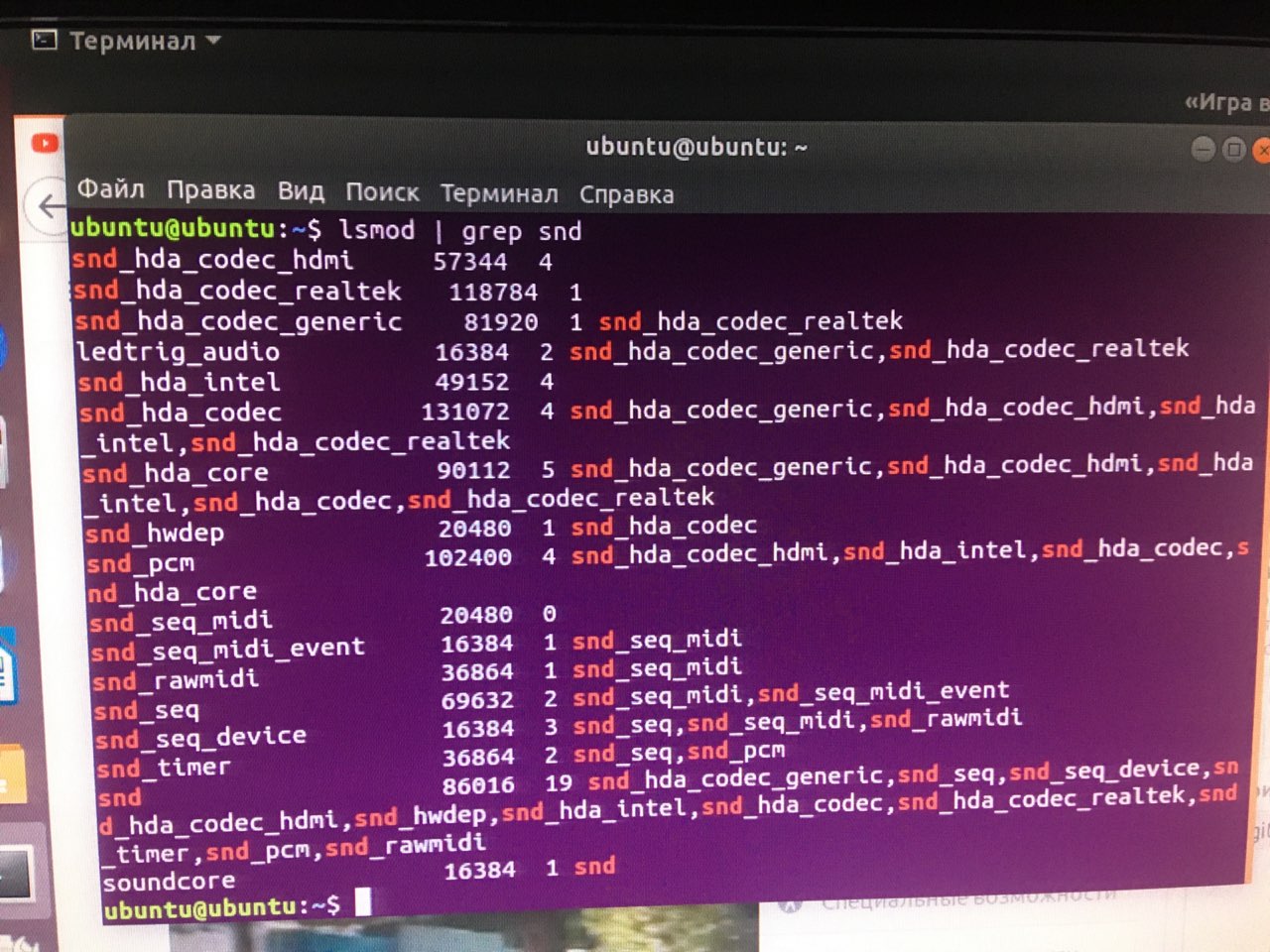Open the Файл menu
The height and width of the screenshot is (952, 1270).
click(111, 188)
